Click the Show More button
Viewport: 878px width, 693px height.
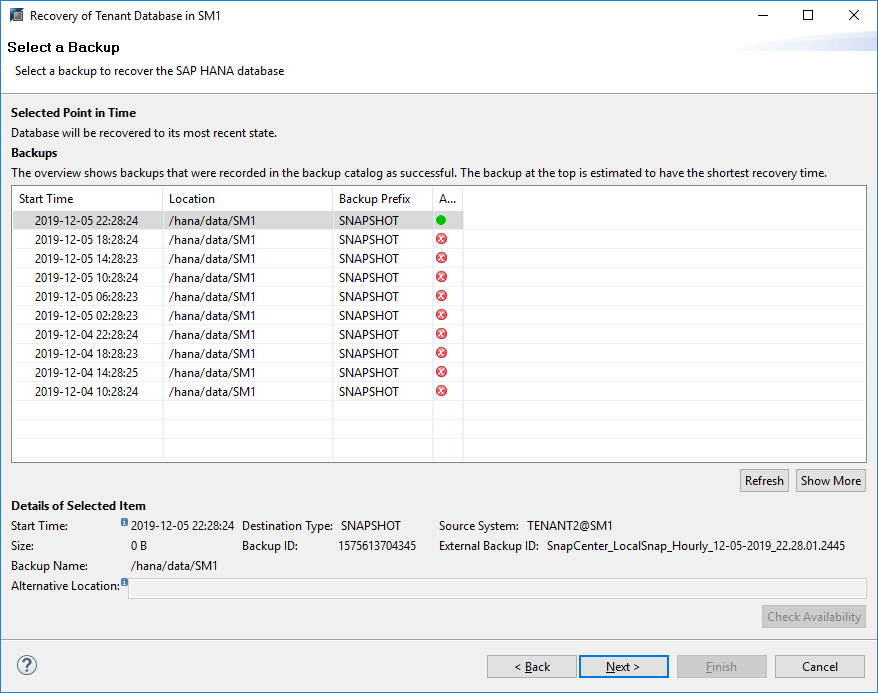pyautogui.click(x=831, y=481)
